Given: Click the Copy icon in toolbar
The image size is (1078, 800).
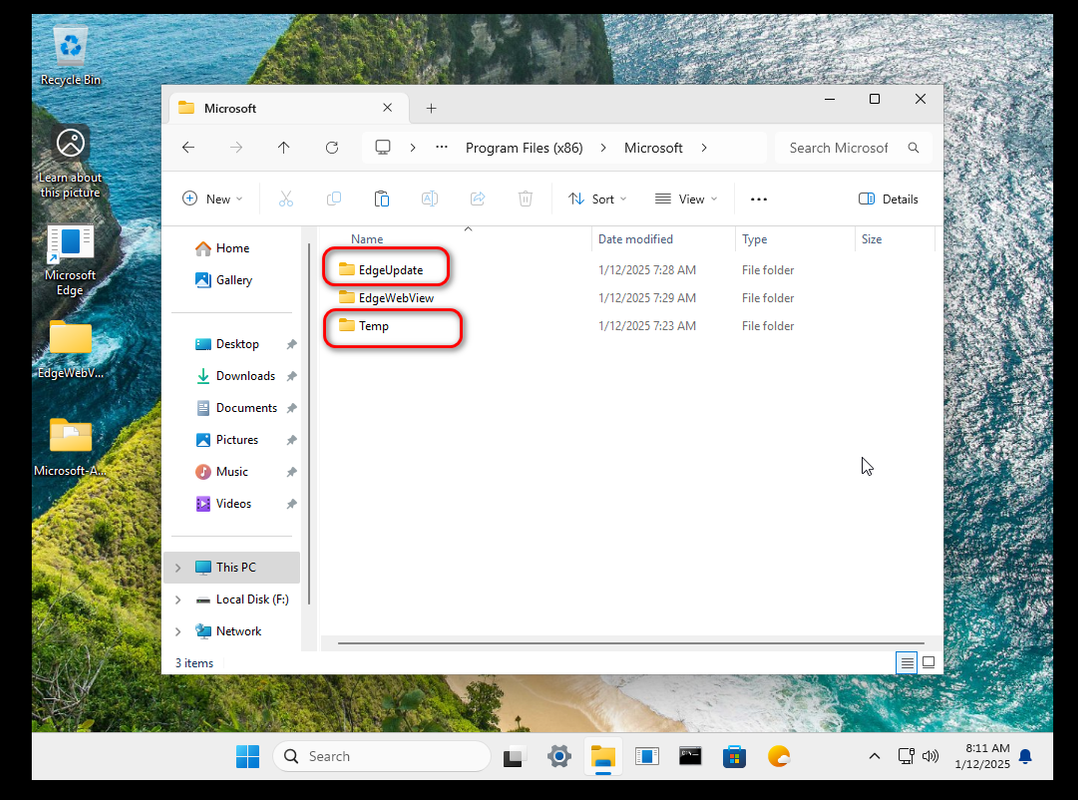Looking at the screenshot, I should tap(334, 199).
